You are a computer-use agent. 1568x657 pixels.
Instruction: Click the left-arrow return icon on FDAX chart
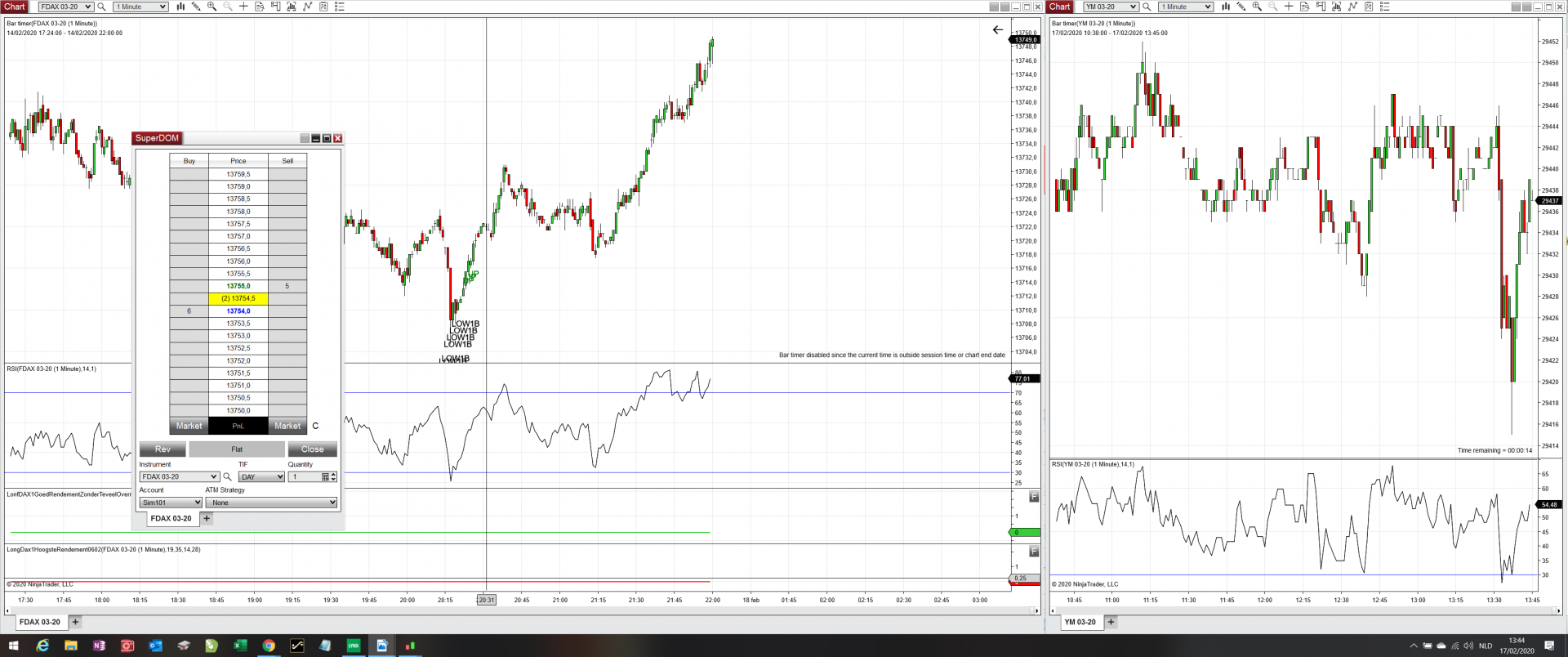[x=997, y=30]
